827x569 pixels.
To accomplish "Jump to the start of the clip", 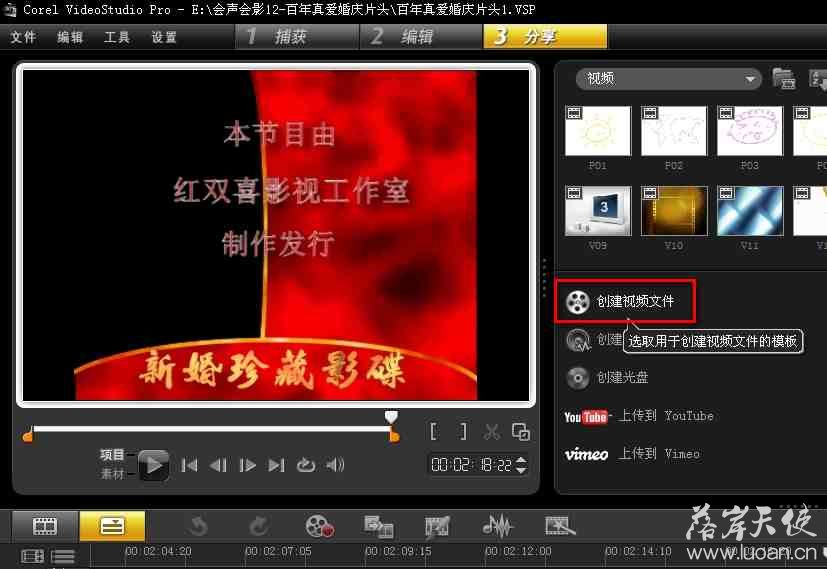I will pos(189,465).
